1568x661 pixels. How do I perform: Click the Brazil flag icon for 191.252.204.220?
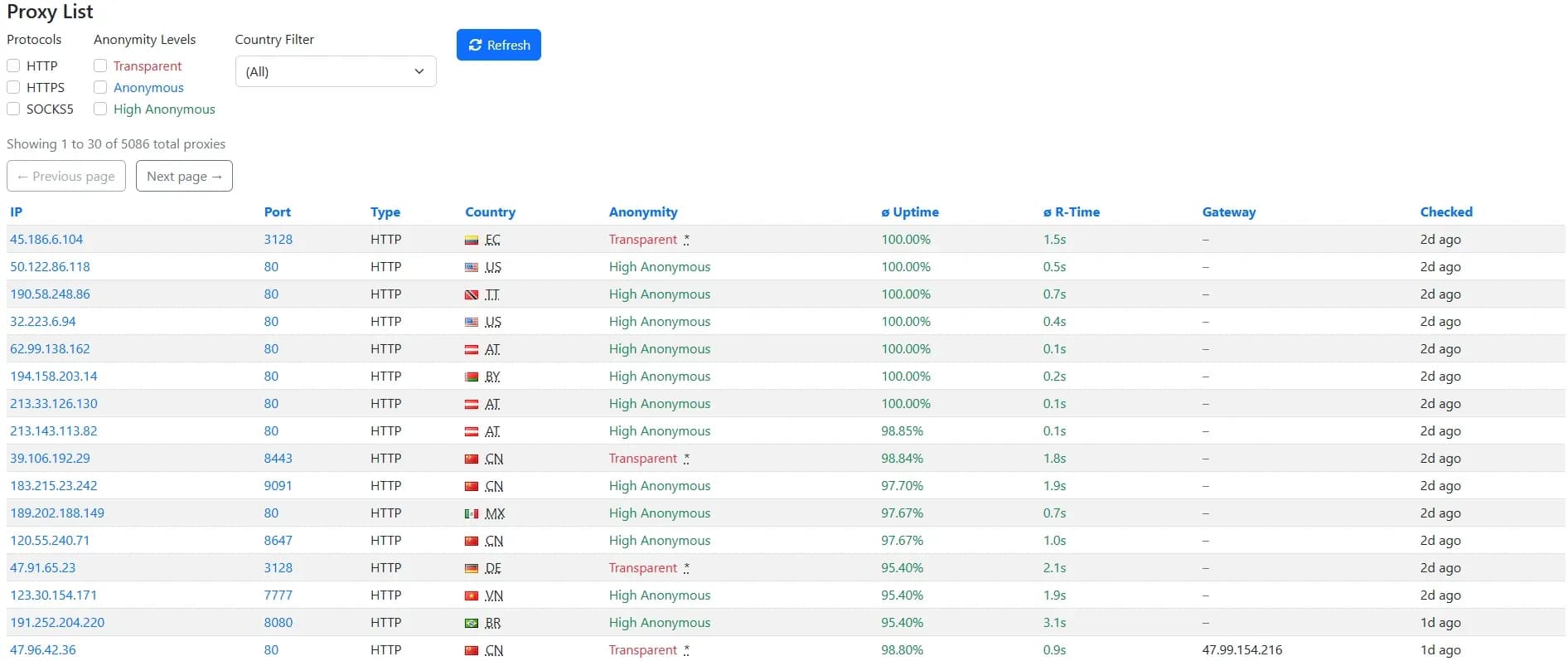tap(472, 624)
